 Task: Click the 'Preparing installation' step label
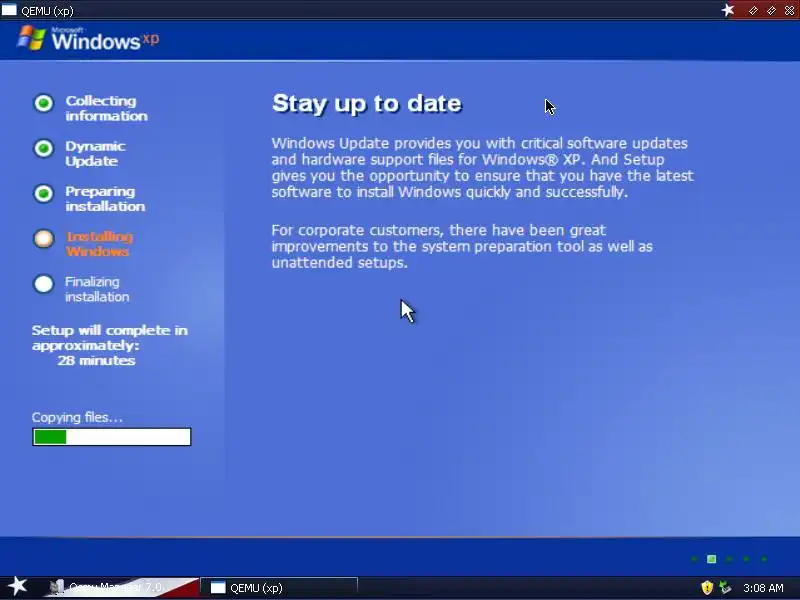pos(105,199)
